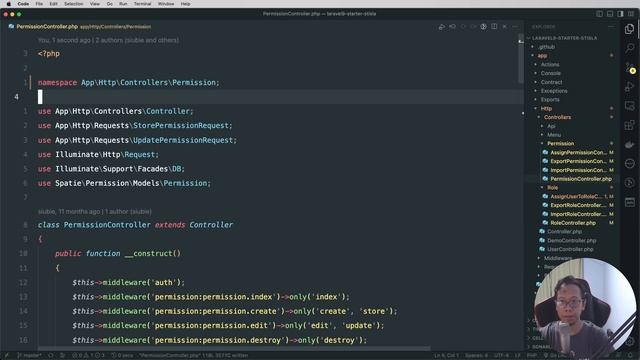This screenshot has height=360, width=640.
Task: Click errors and warnings count in status bar
Action: pos(88,356)
